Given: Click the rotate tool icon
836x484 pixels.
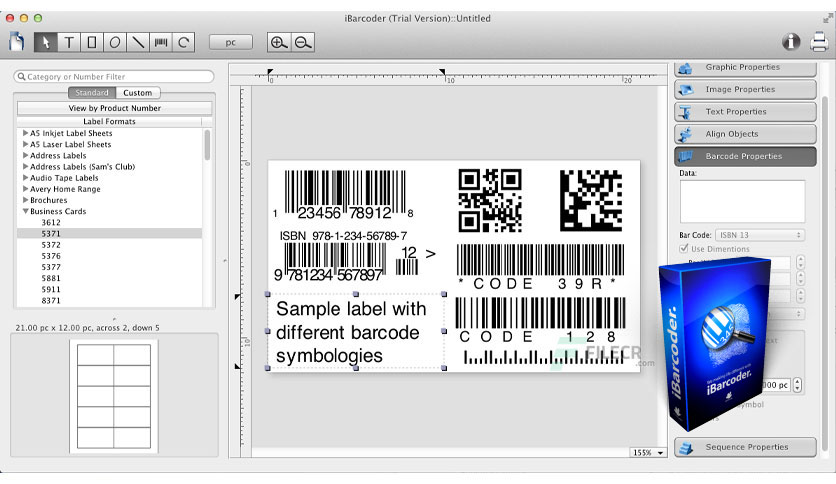Looking at the screenshot, I should coord(183,42).
